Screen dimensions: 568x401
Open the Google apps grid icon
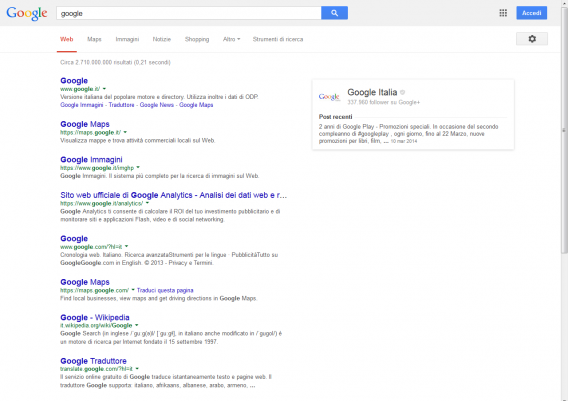[x=503, y=13]
